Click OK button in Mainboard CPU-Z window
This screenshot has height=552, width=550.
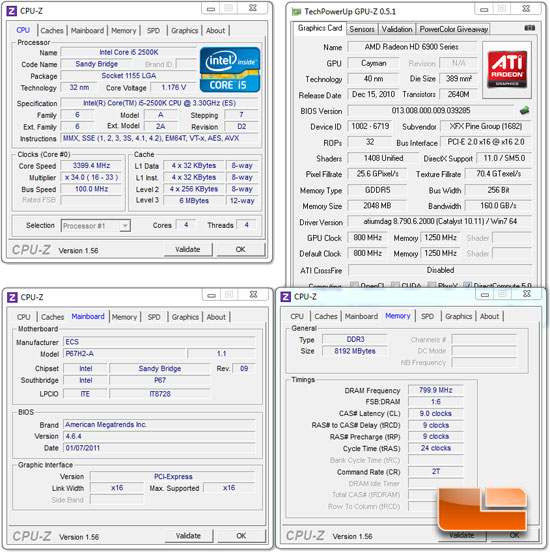(x=241, y=535)
